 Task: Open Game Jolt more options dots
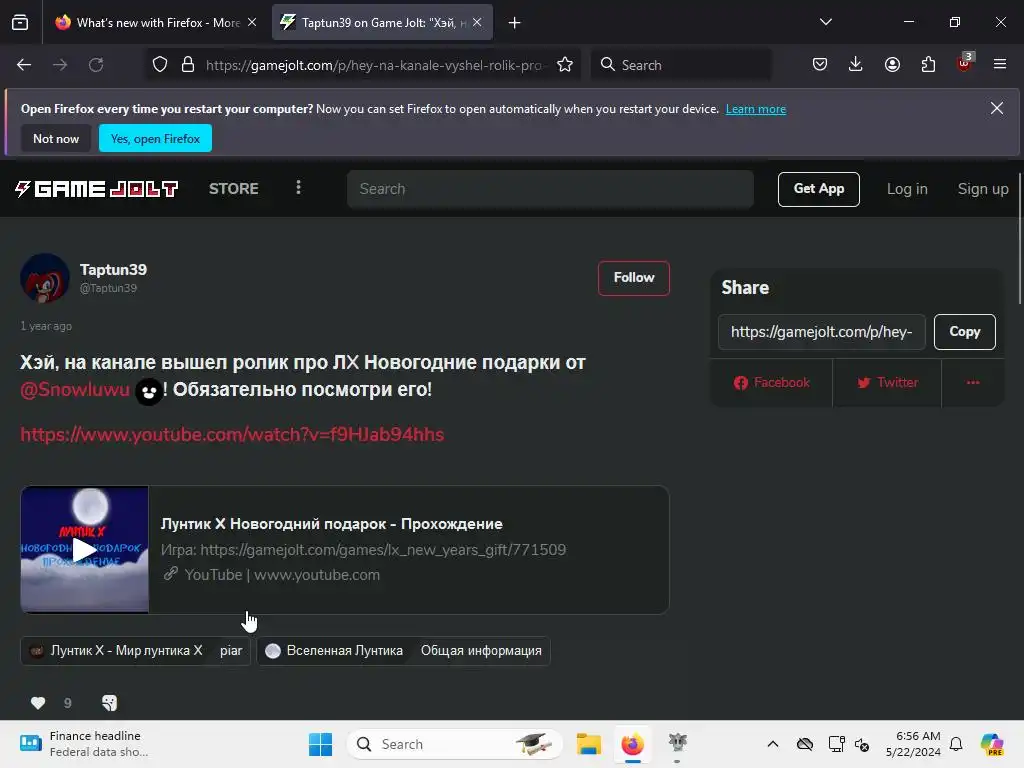click(x=298, y=188)
